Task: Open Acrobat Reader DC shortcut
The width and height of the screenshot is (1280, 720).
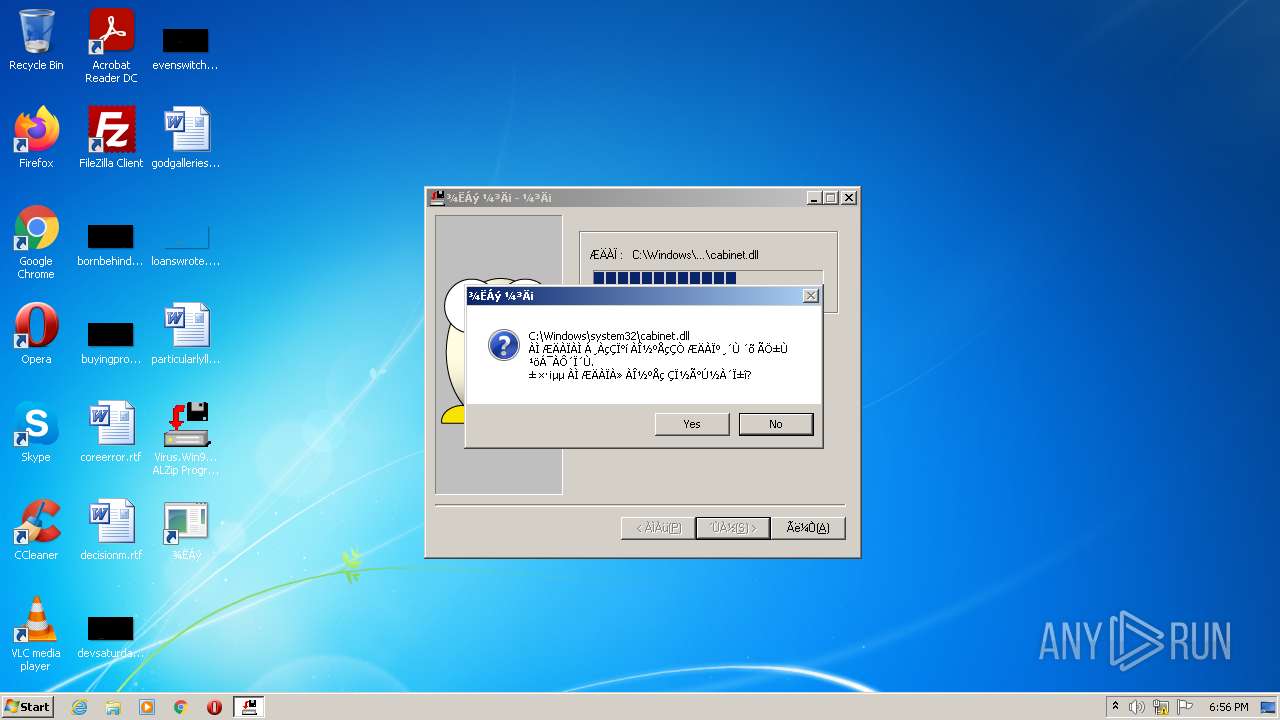Action: pyautogui.click(x=111, y=46)
